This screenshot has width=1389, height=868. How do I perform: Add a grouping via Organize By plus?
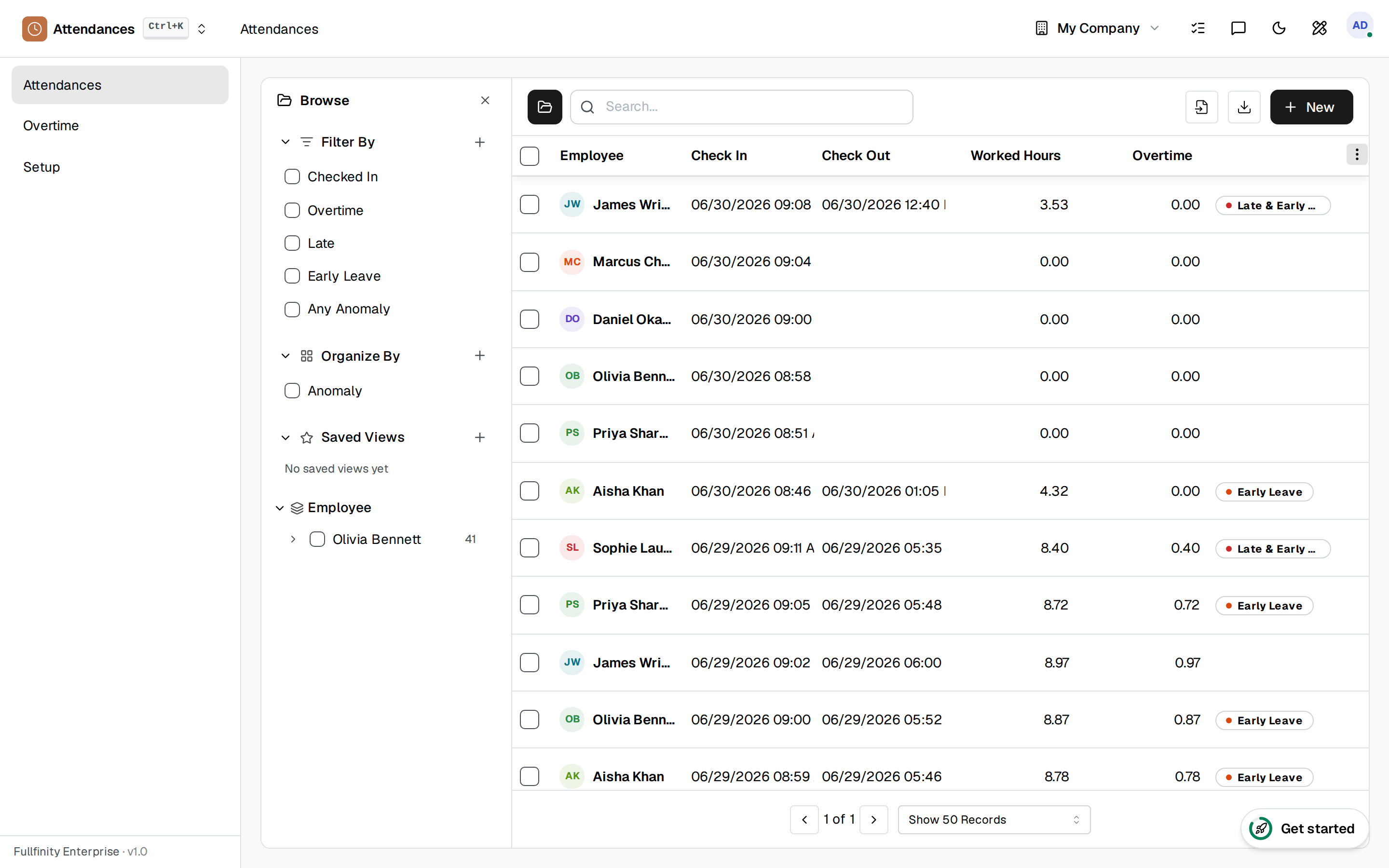point(480,356)
